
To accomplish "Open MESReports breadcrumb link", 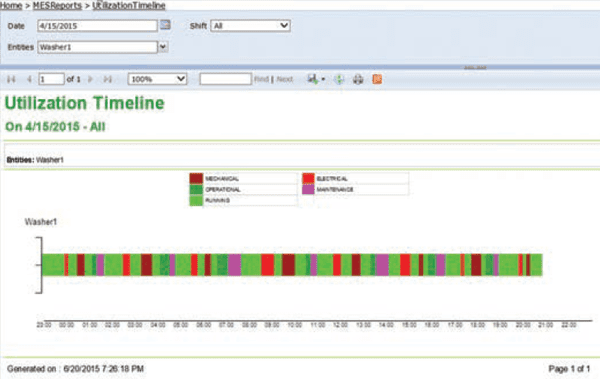I will pyautogui.click(x=57, y=5).
